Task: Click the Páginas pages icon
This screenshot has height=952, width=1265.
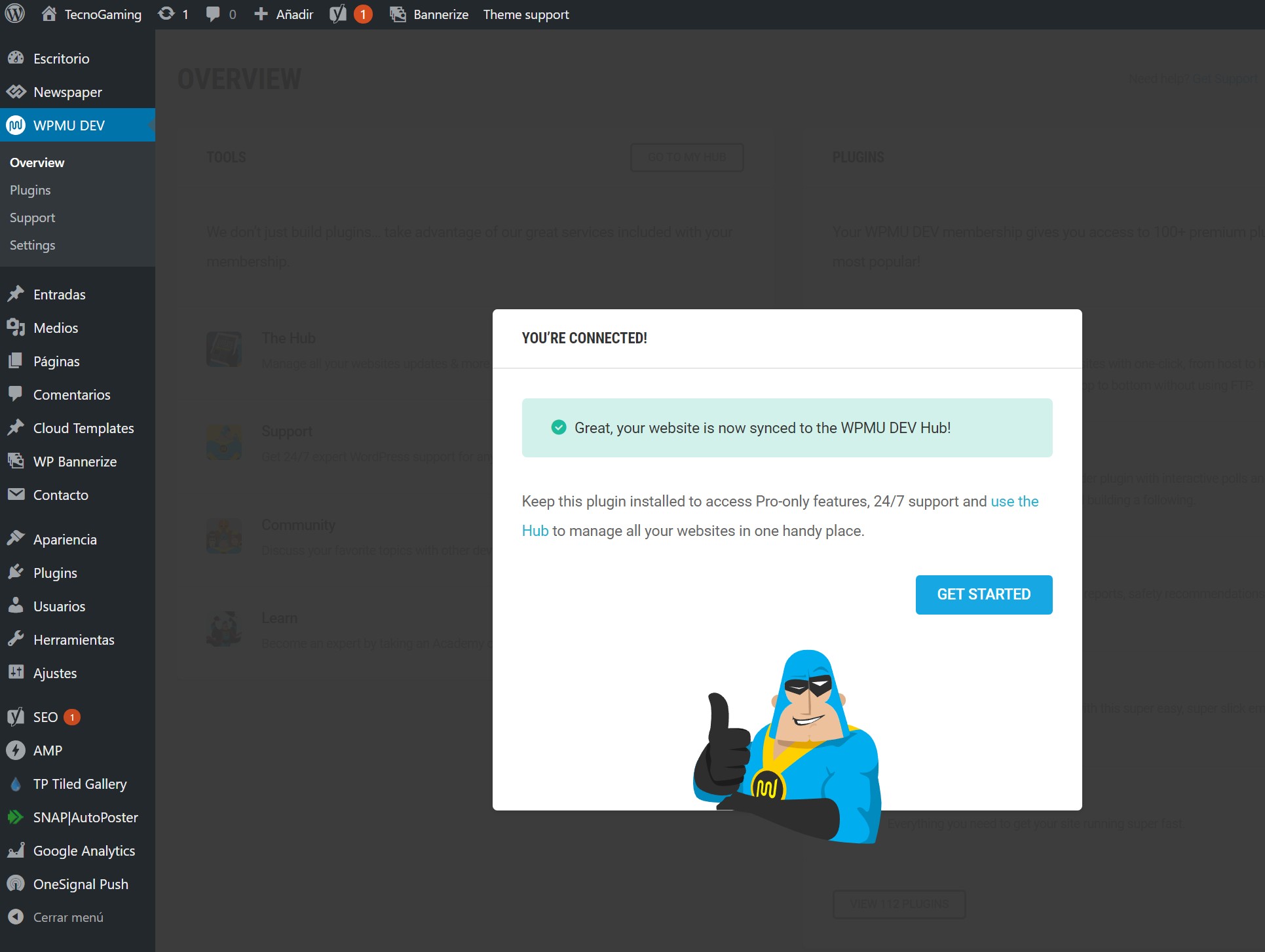Action: pyautogui.click(x=16, y=361)
